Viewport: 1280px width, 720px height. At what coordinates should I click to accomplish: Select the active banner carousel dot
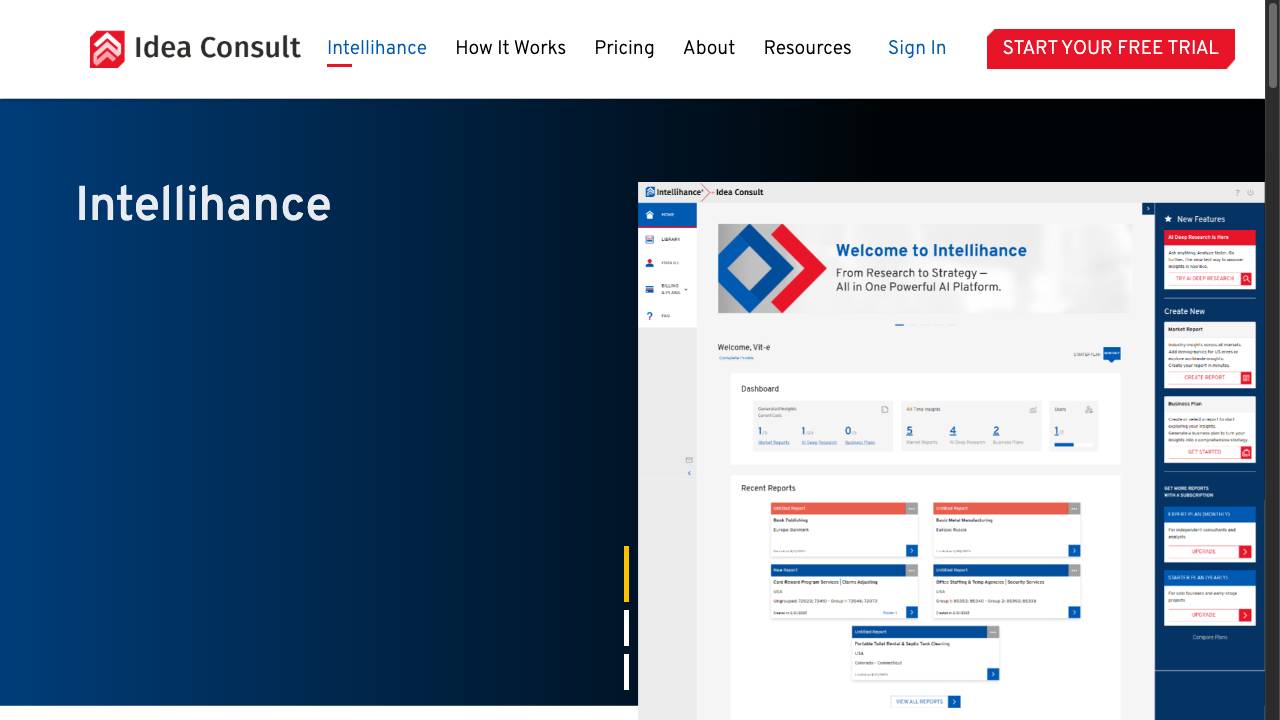coord(900,325)
